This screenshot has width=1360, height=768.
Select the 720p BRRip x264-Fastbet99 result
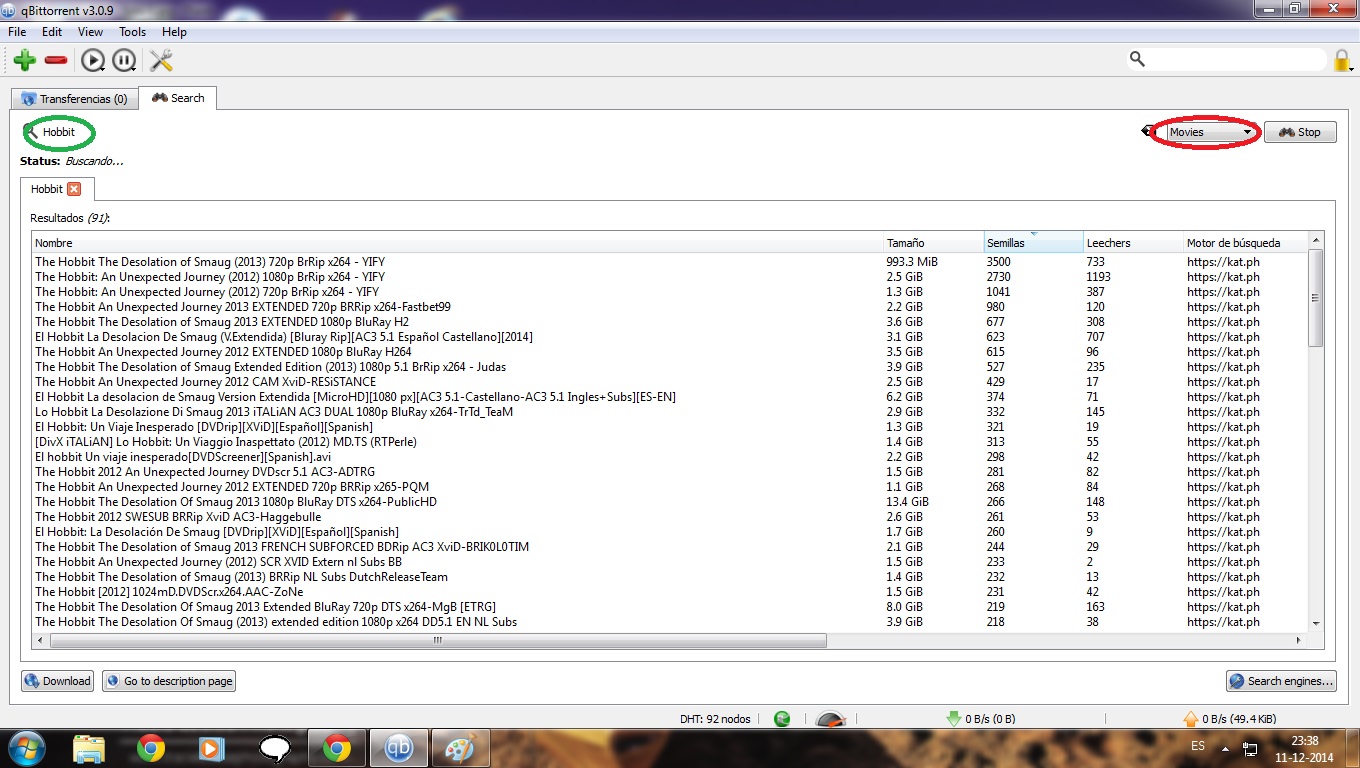669,307
